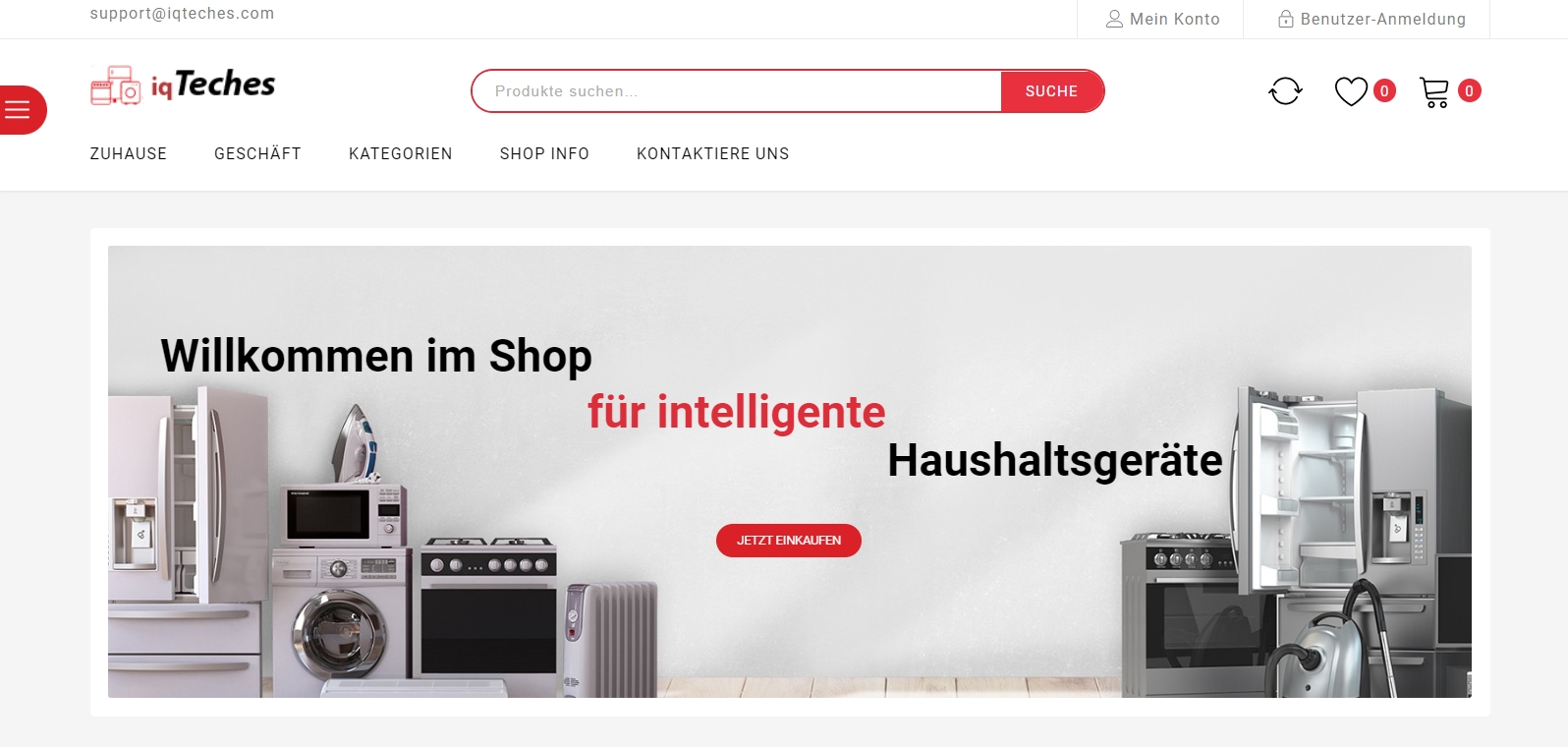Select Kontaktiere Uns in navigation

[x=713, y=153]
